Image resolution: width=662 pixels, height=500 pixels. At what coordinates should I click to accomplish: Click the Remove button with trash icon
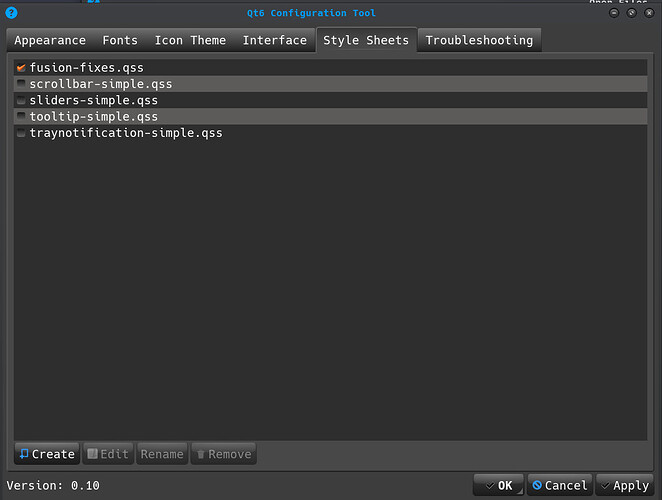(x=222, y=454)
